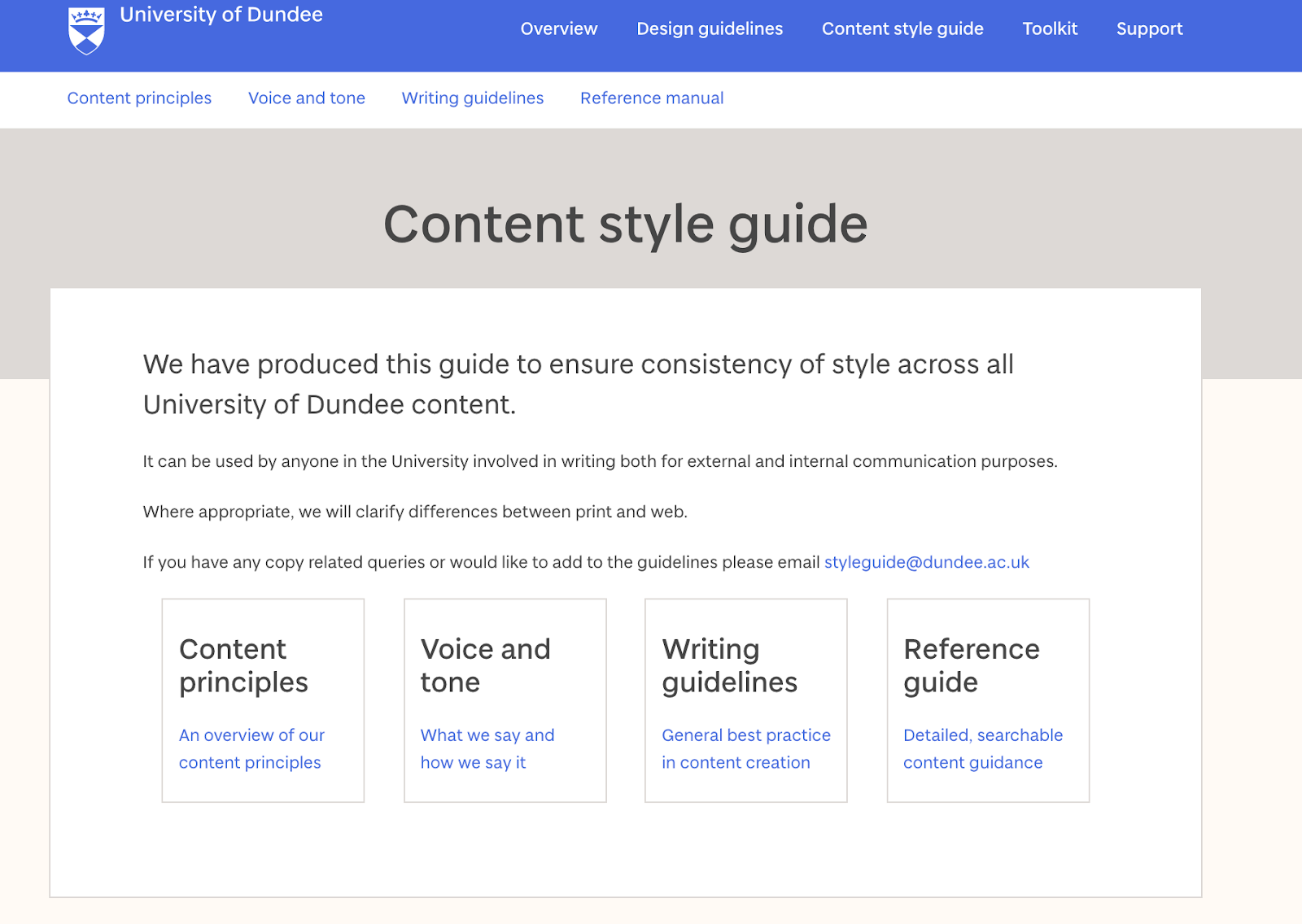Click the Voice and tone card heading
Viewport: 1302px width, 924px height.
(485, 665)
